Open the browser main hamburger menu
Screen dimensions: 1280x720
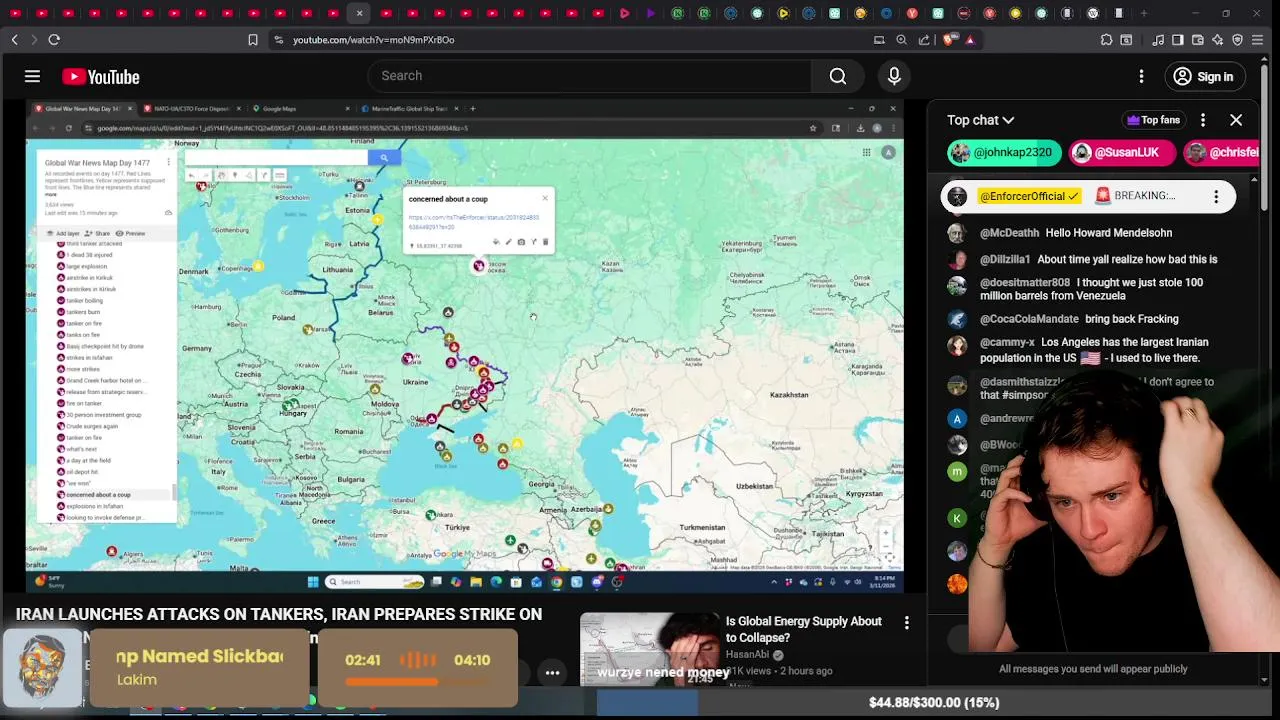point(1259,40)
